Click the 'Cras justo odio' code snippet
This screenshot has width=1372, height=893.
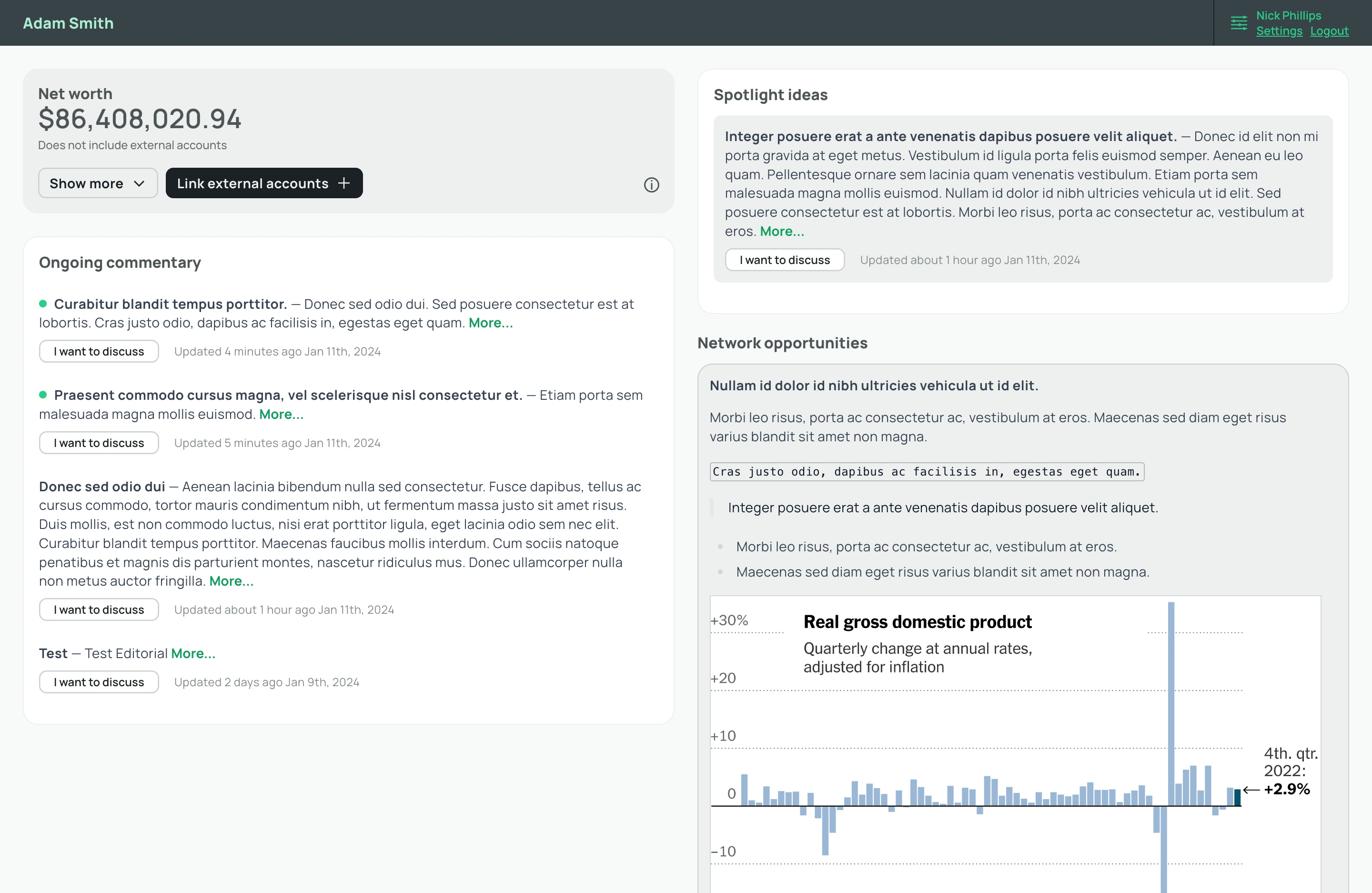tap(927, 472)
